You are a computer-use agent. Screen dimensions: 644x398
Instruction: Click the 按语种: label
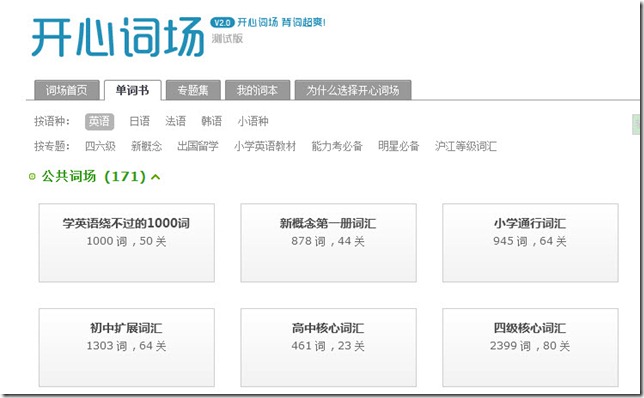click(x=52, y=121)
